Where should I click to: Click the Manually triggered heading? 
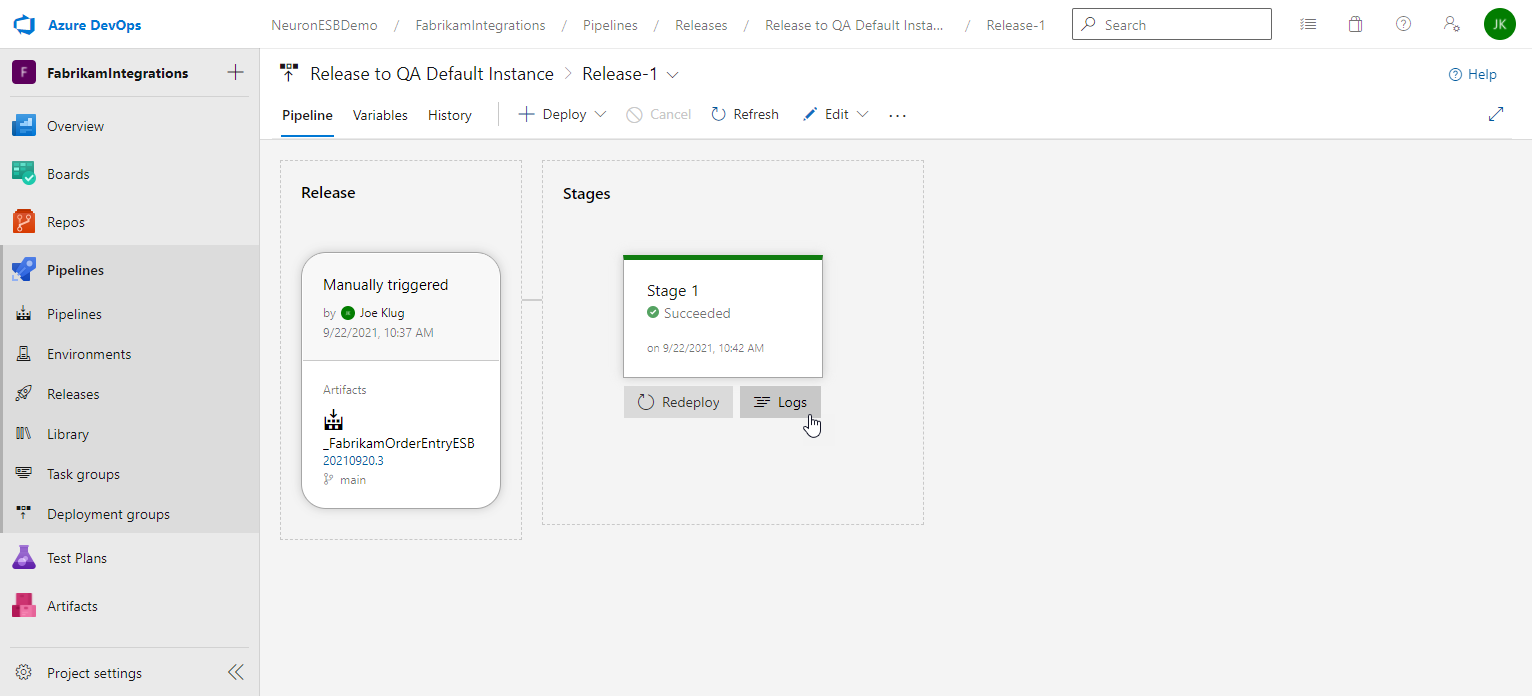386,285
